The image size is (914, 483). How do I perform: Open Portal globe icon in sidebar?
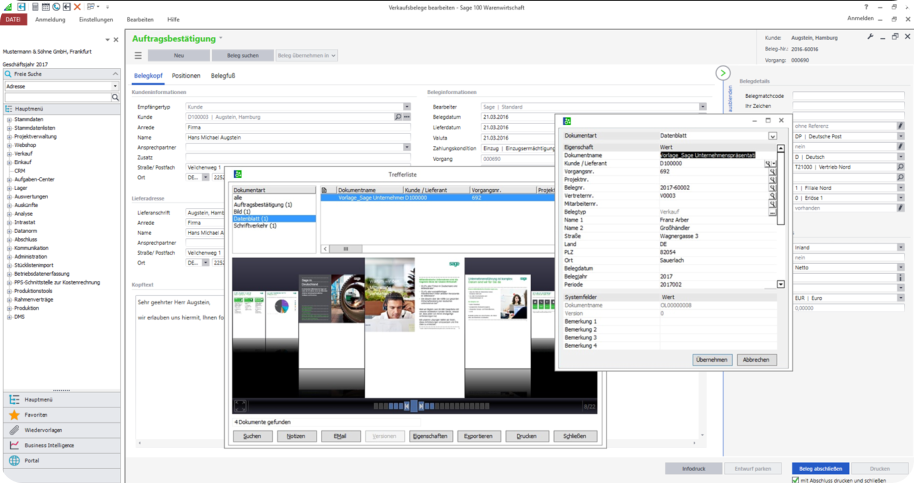[x=14, y=460]
